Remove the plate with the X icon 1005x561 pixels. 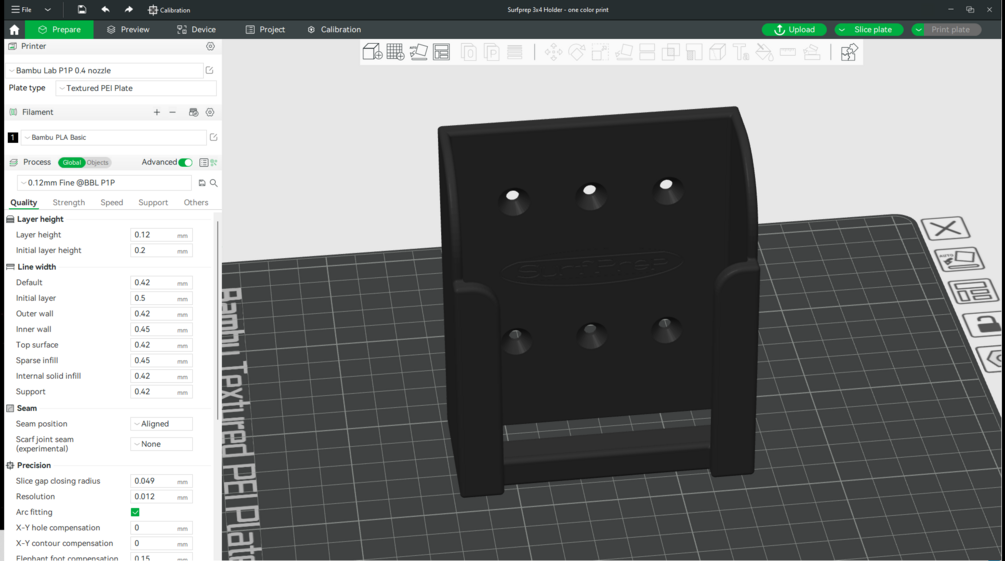[945, 228]
